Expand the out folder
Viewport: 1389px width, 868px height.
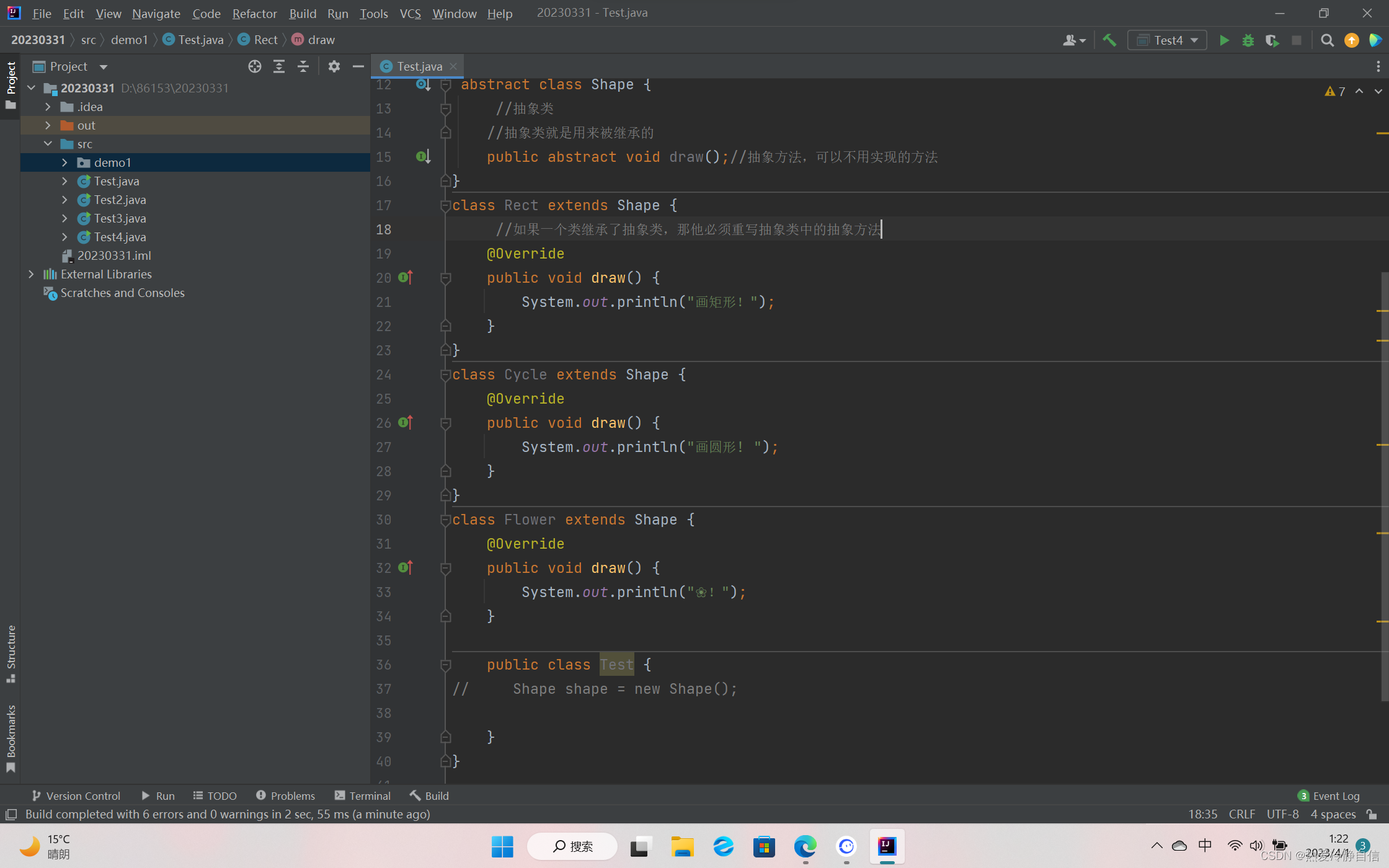[48, 125]
